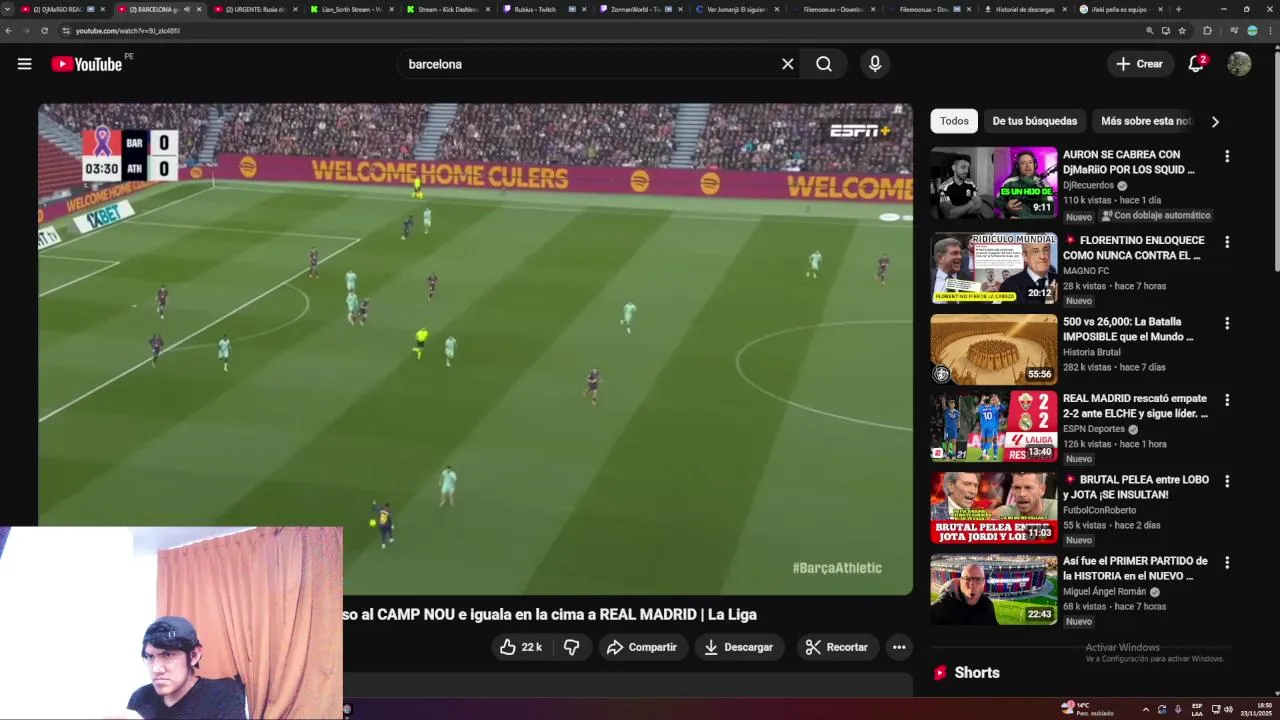This screenshot has height=720, width=1280.
Task: Start voice search with the microphone
Action: (x=875, y=64)
